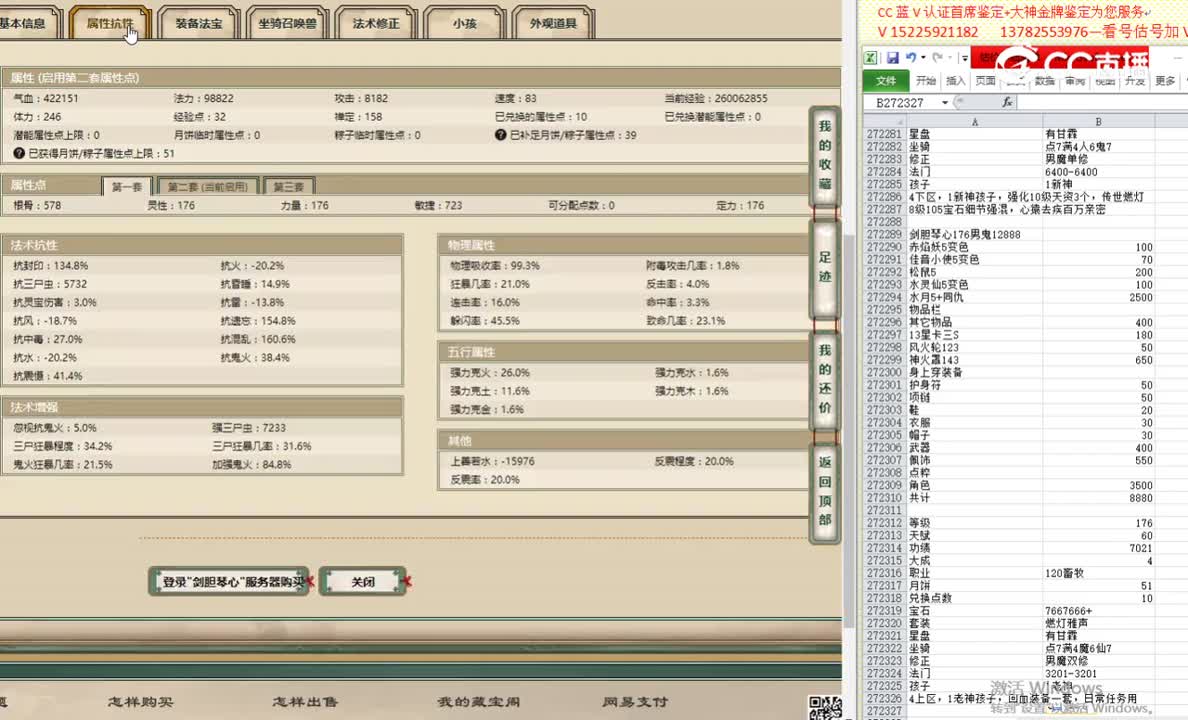Click the Excel formula bar input

tap(1102, 102)
